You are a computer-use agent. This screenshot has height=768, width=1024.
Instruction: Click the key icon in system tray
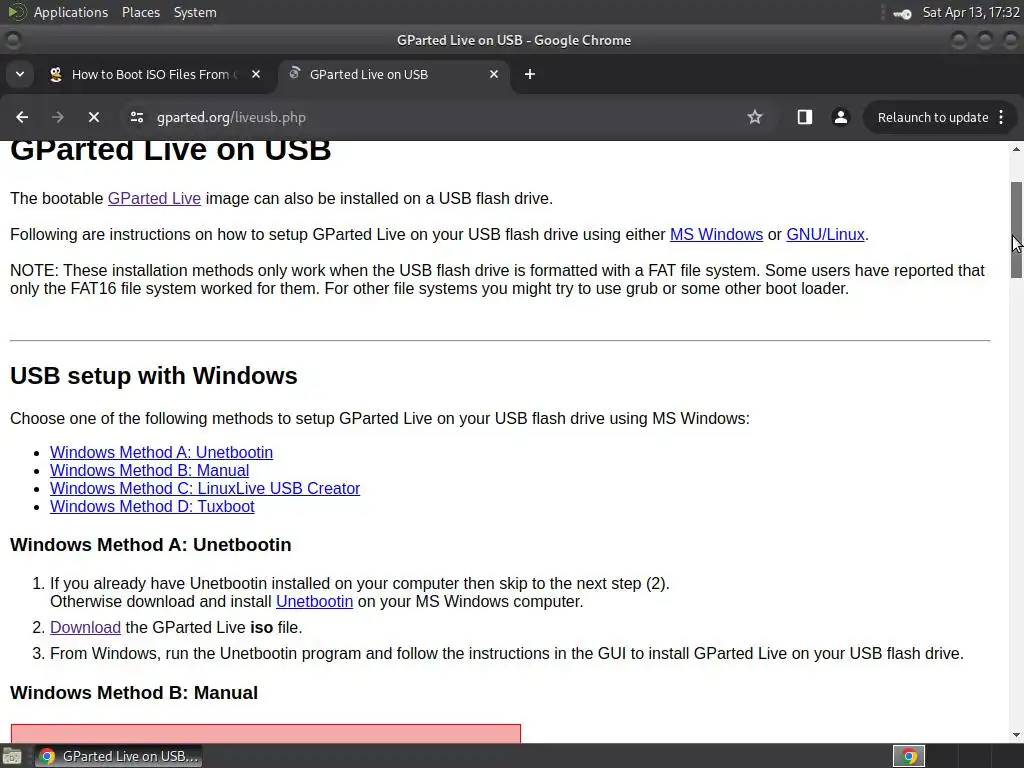[902, 13]
